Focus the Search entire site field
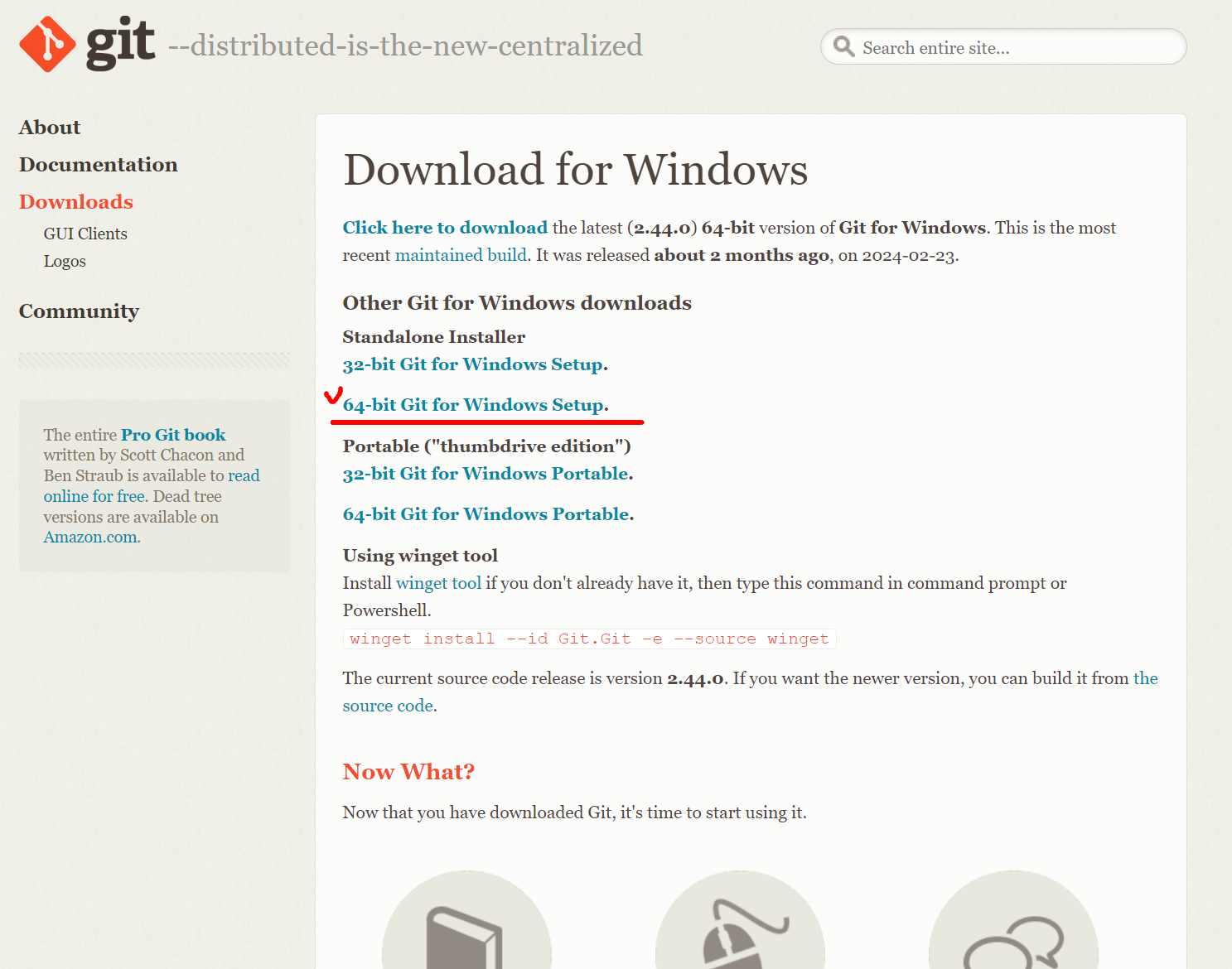The height and width of the screenshot is (969, 1232). pos(1003,46)
